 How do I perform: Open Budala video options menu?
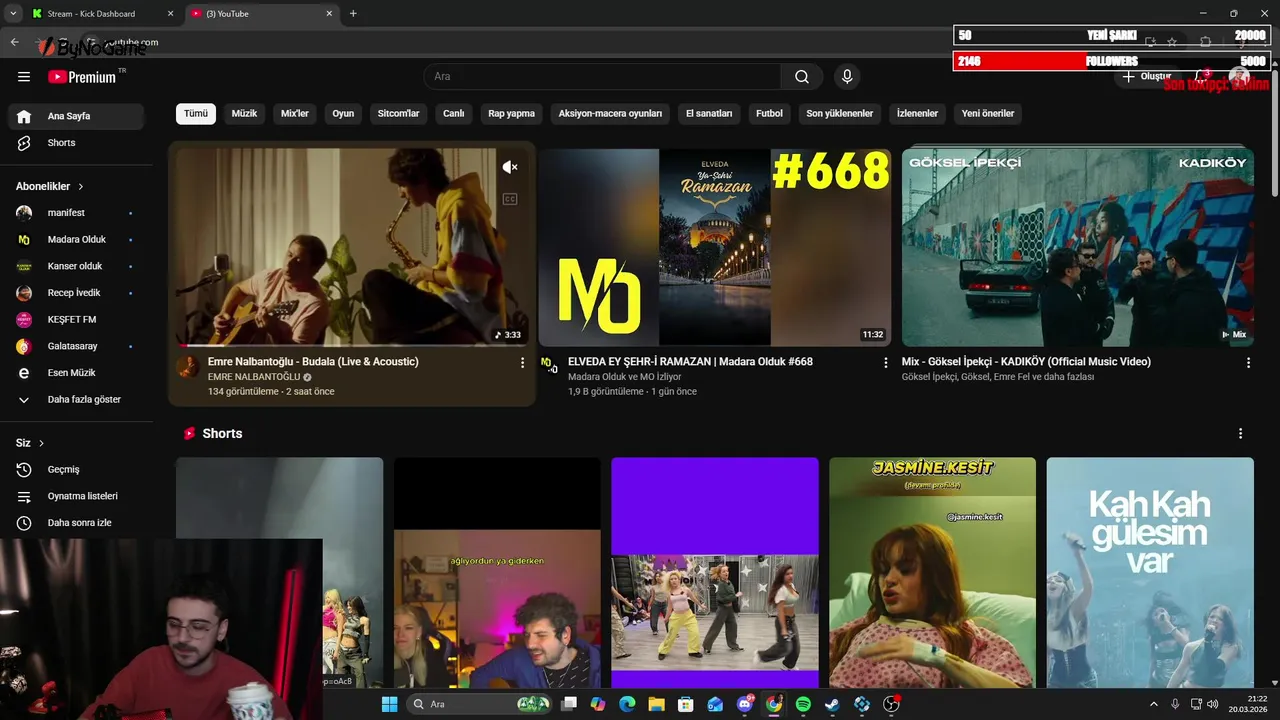(522, 363)
